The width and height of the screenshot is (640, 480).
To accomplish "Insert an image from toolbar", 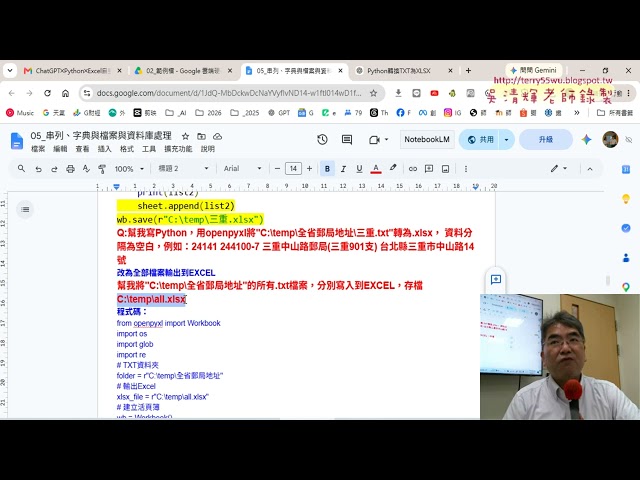I will tap(445, 169).
